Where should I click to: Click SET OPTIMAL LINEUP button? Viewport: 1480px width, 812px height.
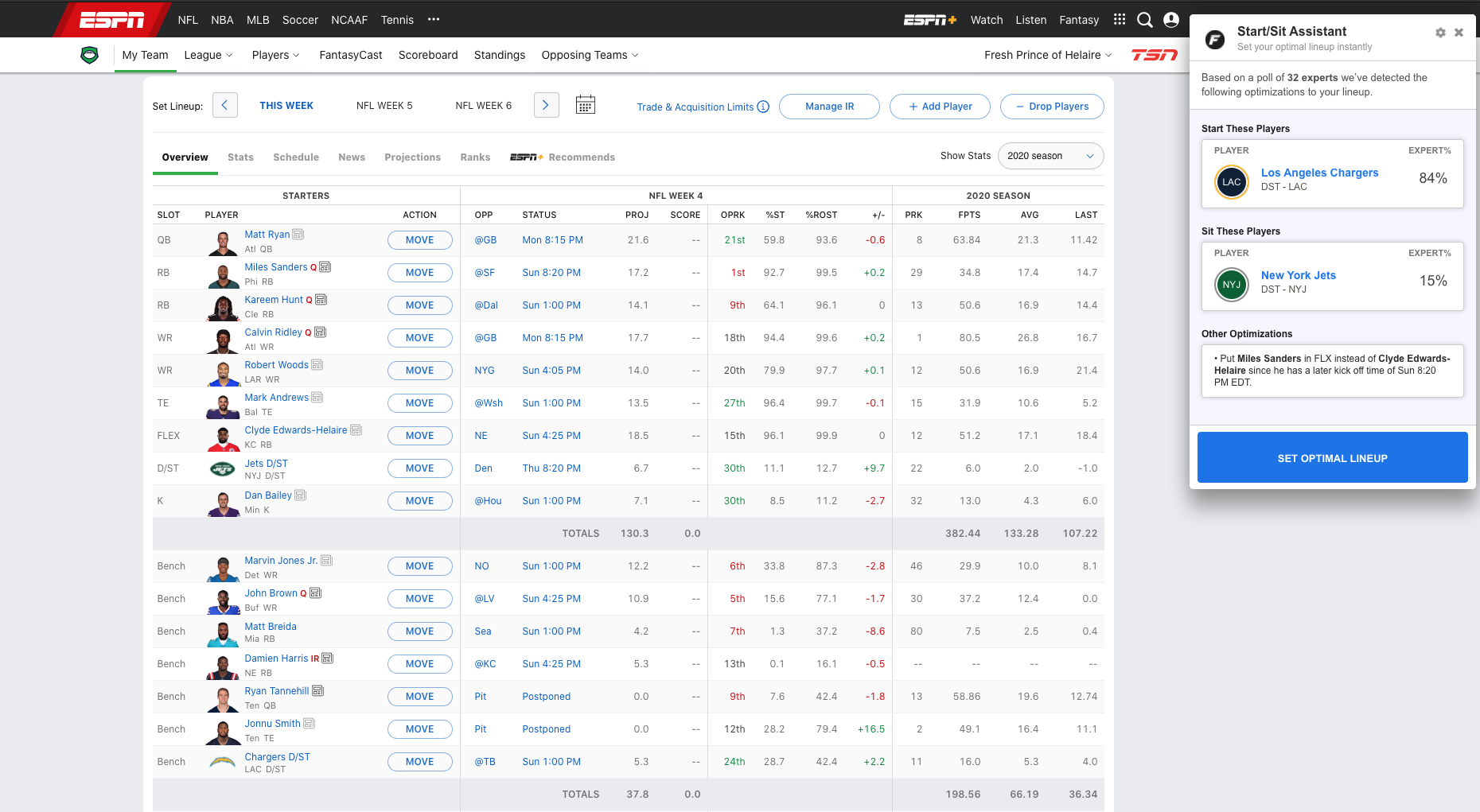1332,457
